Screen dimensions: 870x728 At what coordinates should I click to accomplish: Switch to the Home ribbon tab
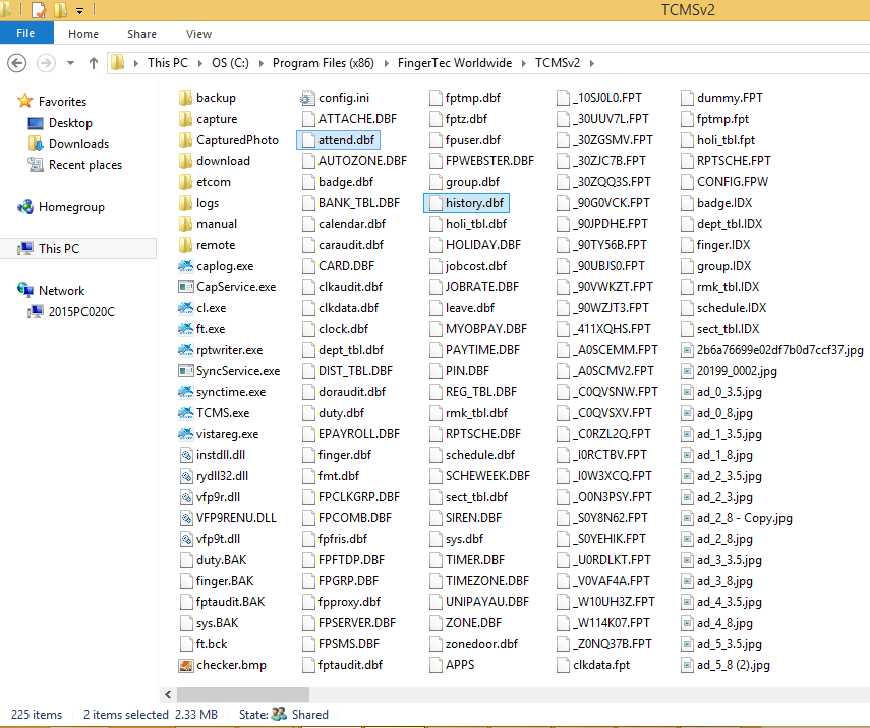(x=83, y=34)
